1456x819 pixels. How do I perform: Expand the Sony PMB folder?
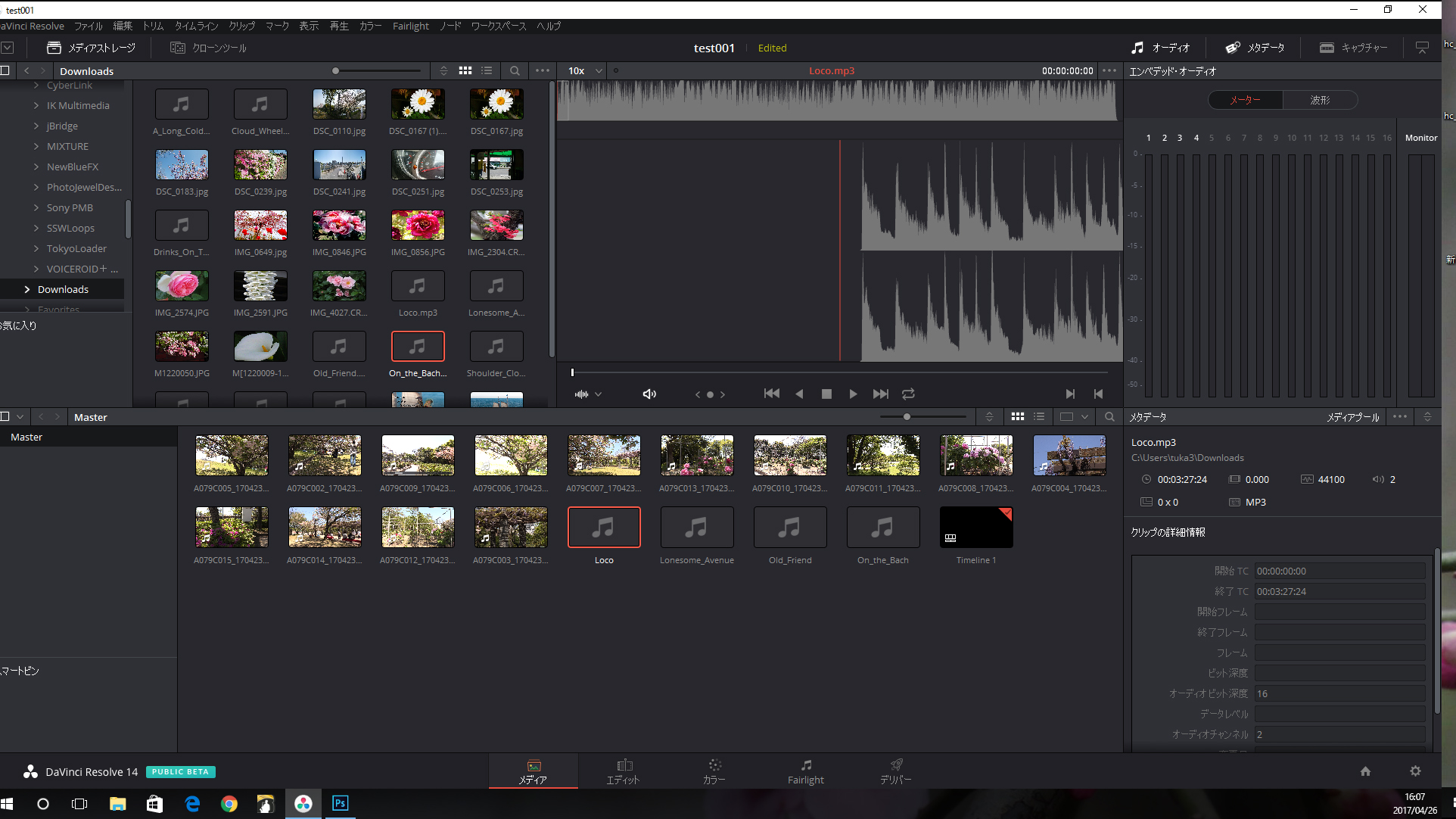click(36, 207)
